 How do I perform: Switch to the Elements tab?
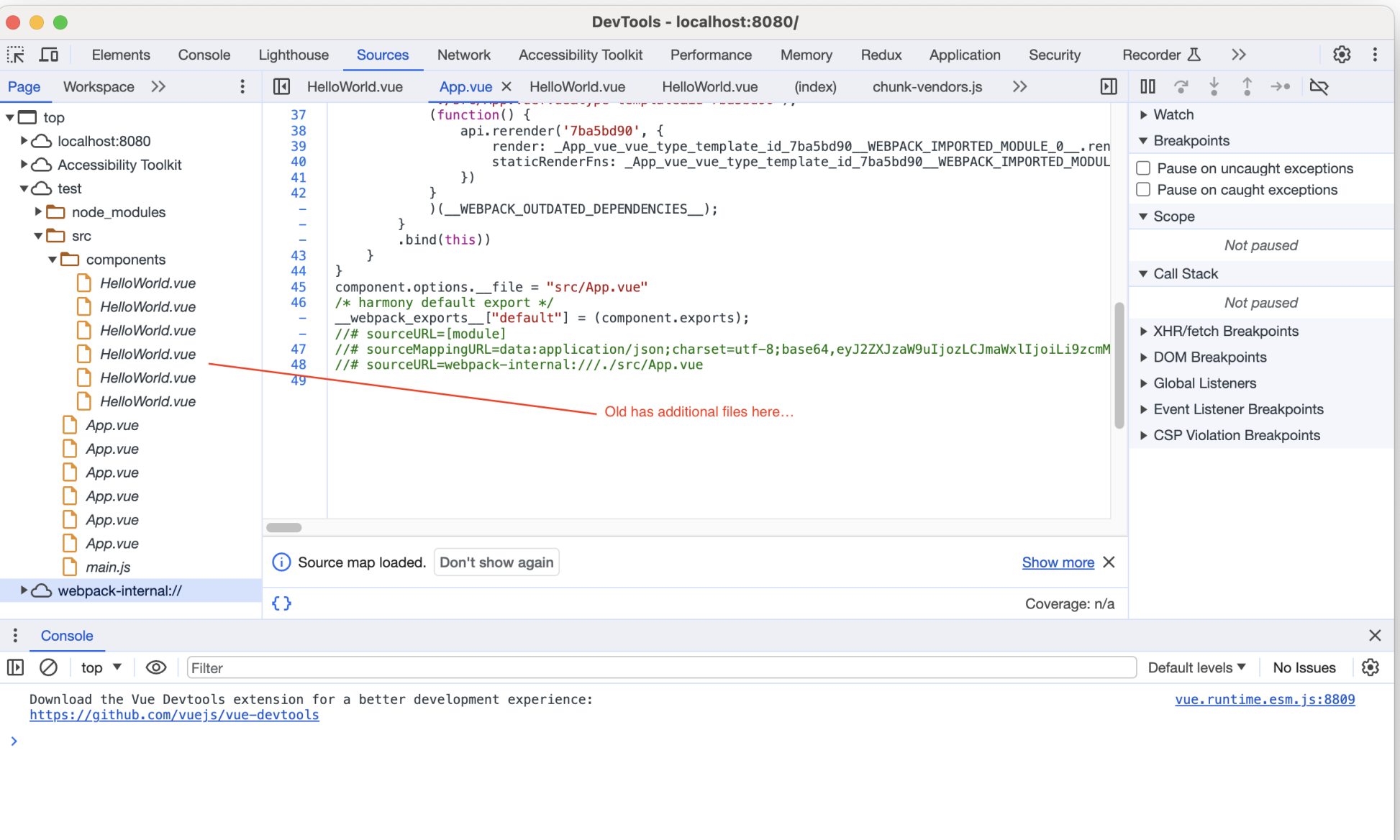pos(121,55)
